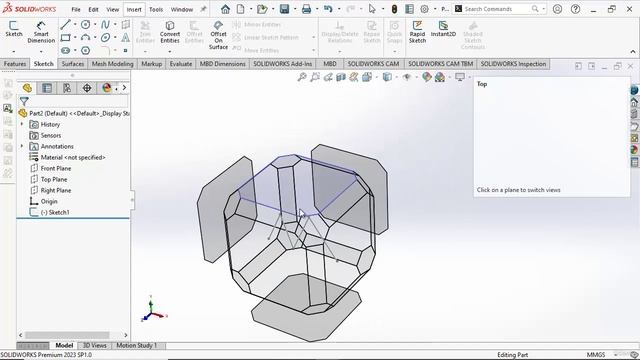Switch to Motion Study 1 tab
This screenshot has height=360, width=640.
pos(136,345)
